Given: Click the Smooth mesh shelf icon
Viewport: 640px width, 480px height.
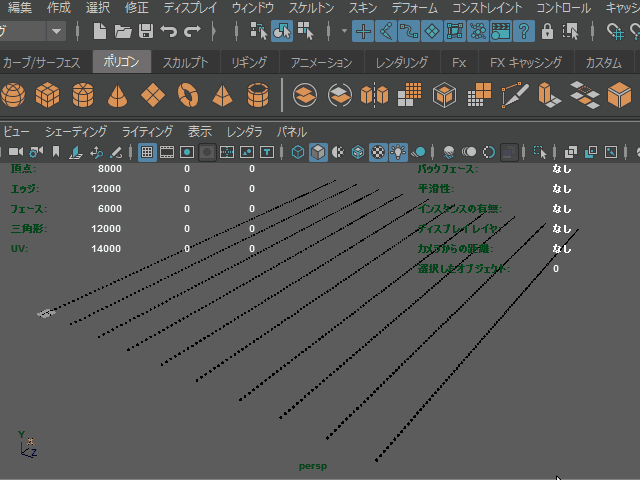Looking at the screenshot, I should pos(409,95).
